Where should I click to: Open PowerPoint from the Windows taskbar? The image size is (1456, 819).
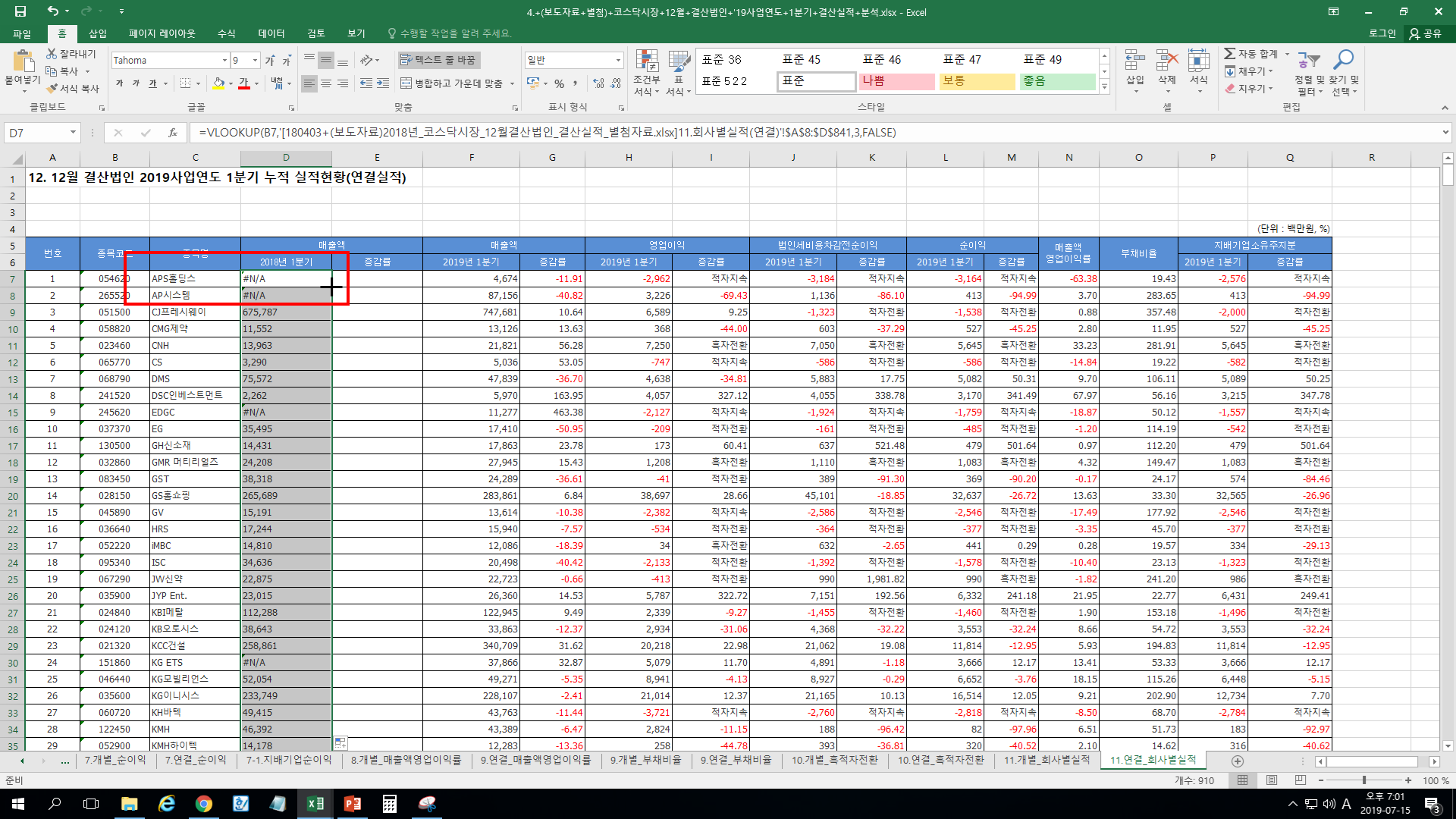tap(353, 804)
